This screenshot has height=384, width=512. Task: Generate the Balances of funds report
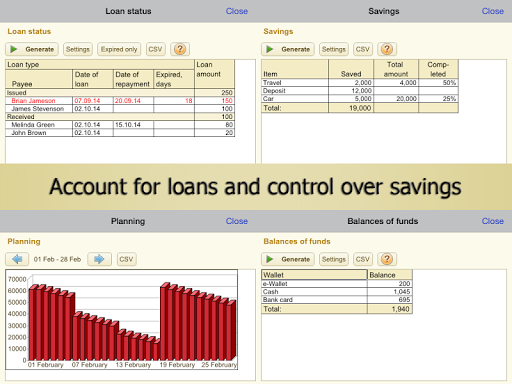(288, 259)
